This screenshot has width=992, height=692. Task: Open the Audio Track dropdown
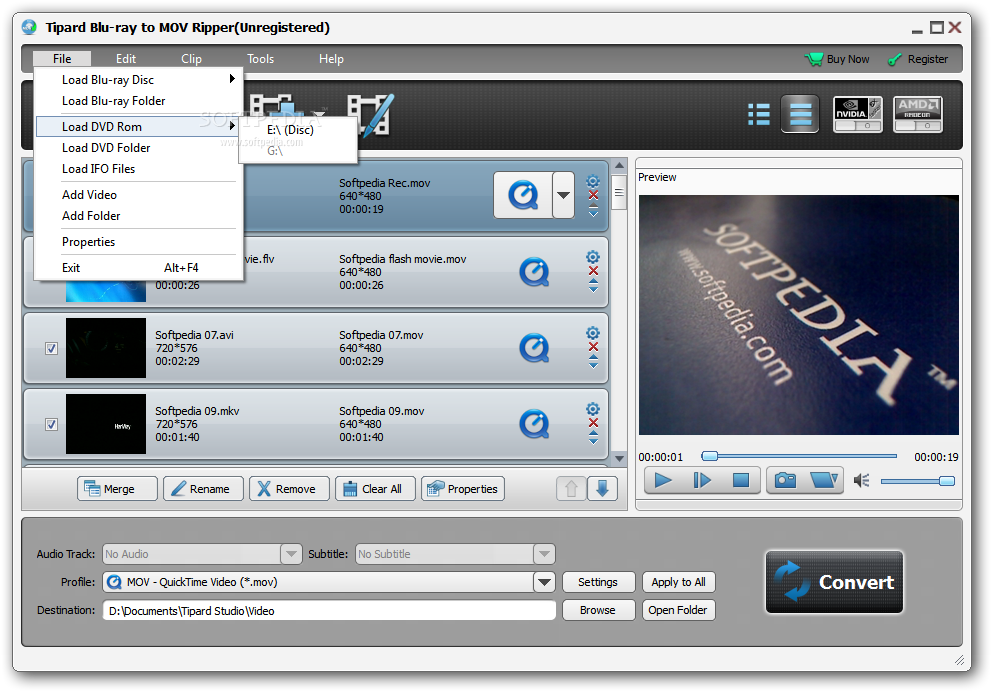[291, 554]
